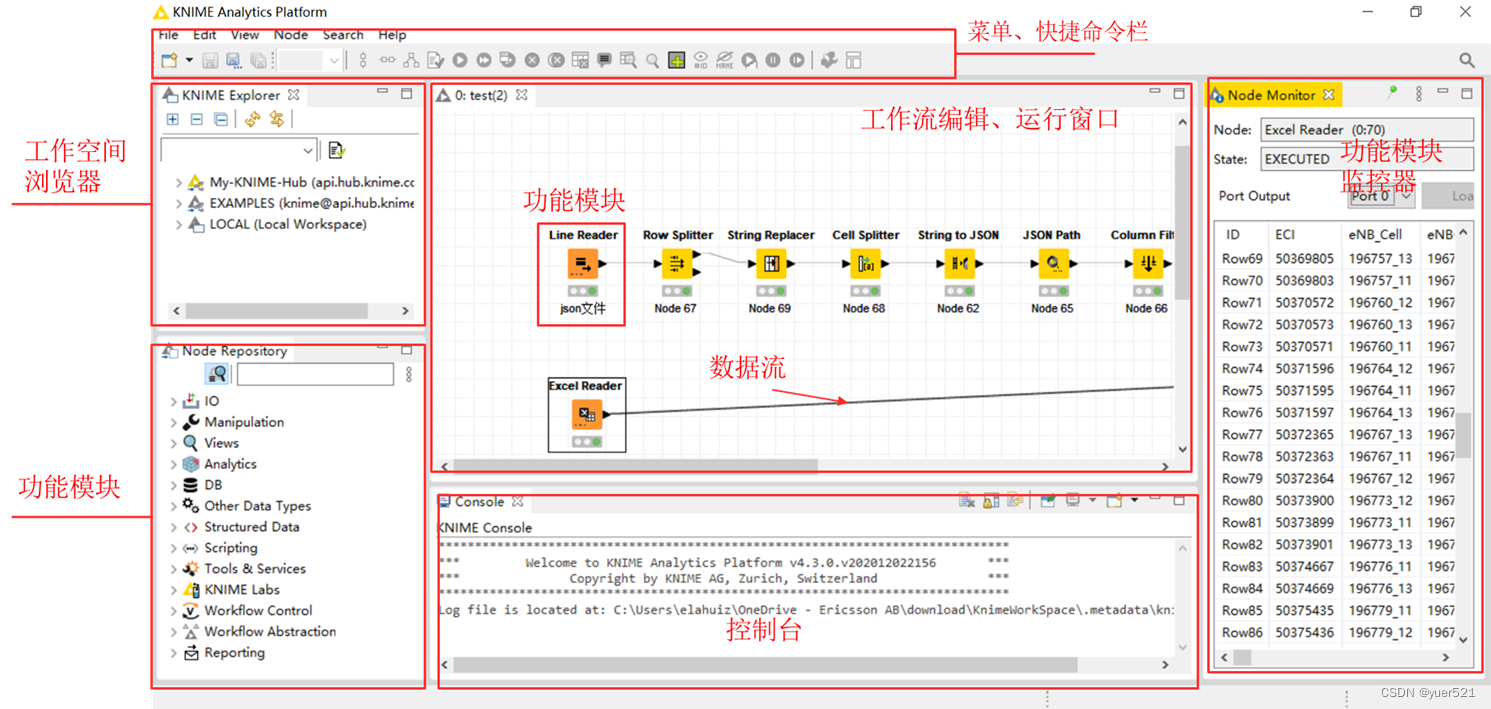Click the Save All toolbar icon

[x=258, y=60]
